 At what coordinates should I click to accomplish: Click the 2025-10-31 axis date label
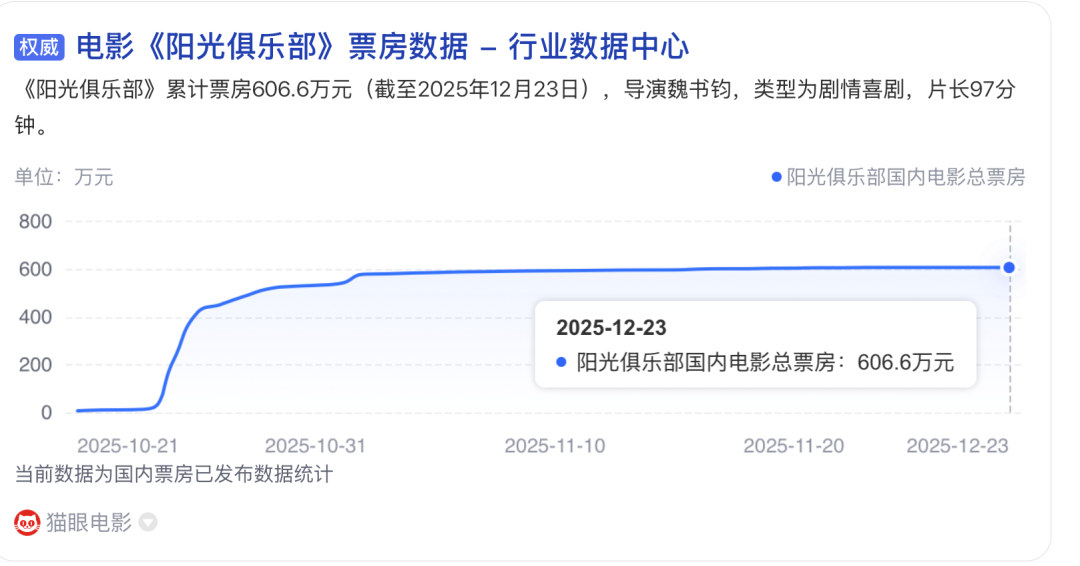(x=315, y=446)
